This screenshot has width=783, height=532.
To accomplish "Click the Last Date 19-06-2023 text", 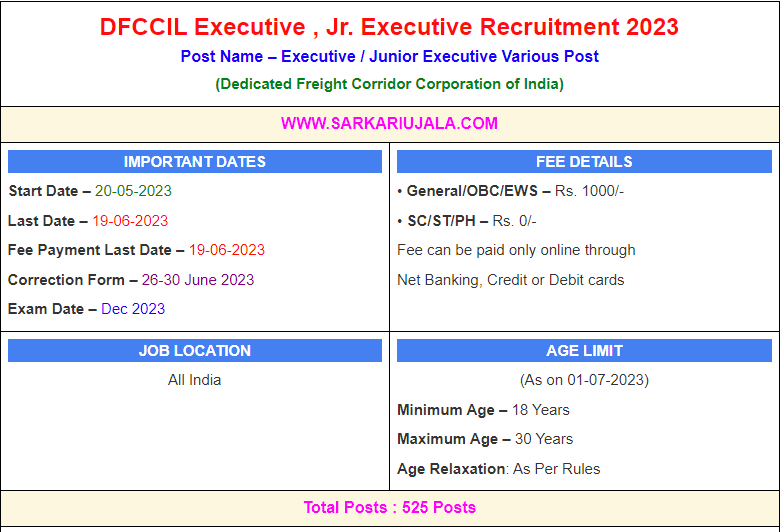I will pyautogui.click(x=130, y=221).
